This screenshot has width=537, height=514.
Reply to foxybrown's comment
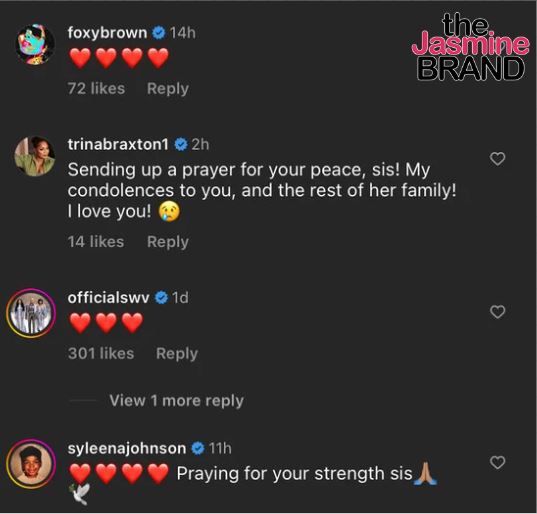click(168, 89)
